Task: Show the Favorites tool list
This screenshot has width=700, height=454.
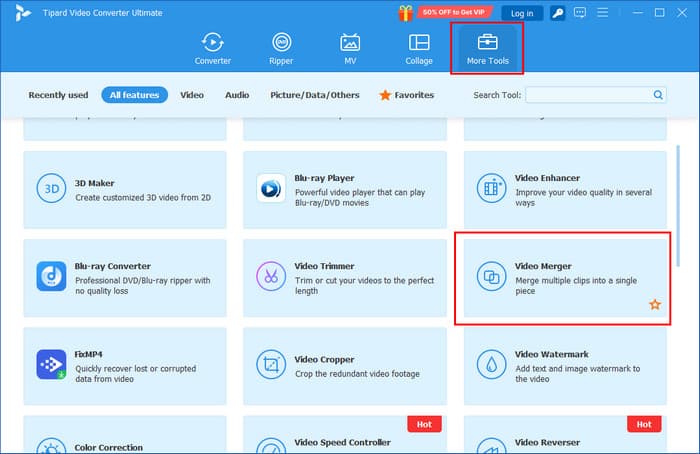Action: click(x=406, y=95)
